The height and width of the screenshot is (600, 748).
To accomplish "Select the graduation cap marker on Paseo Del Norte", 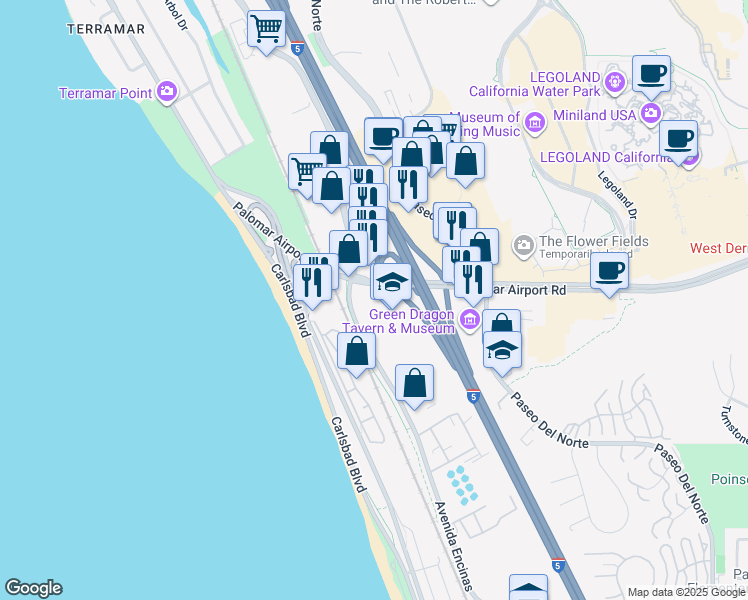I will click(x=502, y=351).
